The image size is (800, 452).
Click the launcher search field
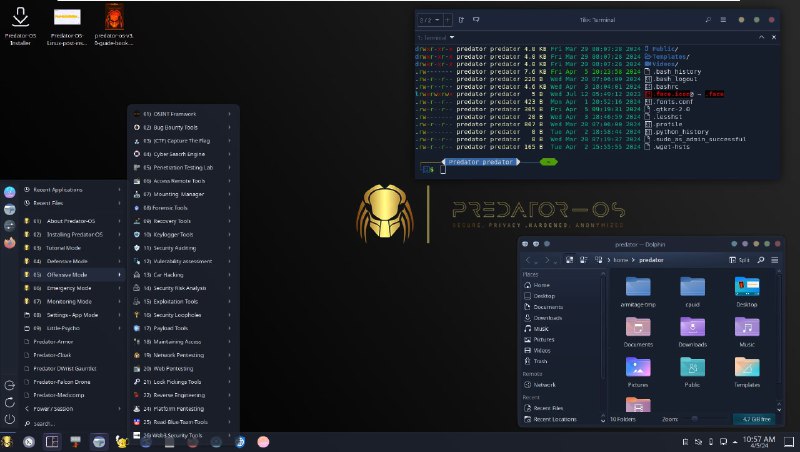click(x=73, y=424)
